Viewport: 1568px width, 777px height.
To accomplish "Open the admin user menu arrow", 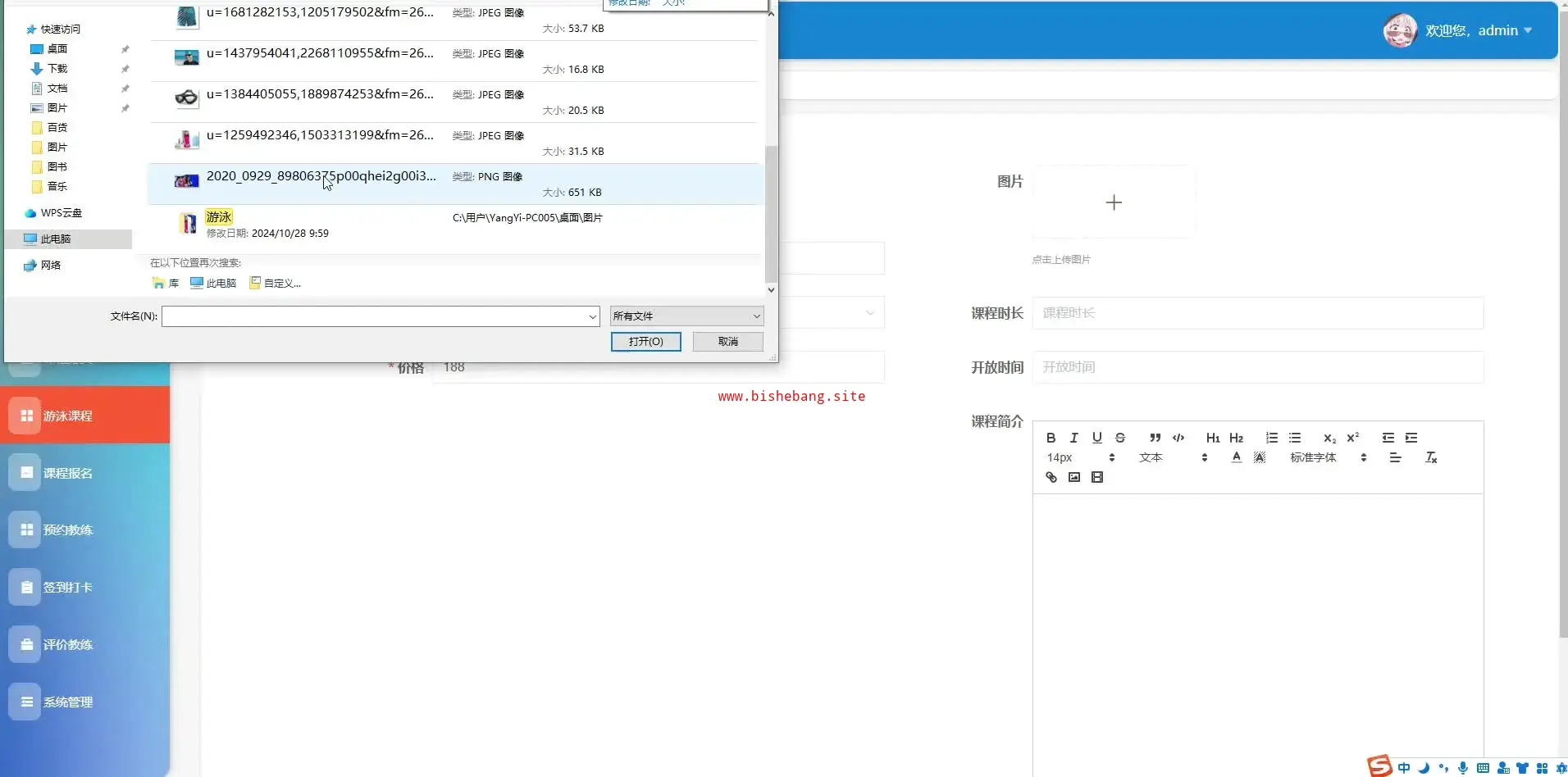I will coord(1528,30).
